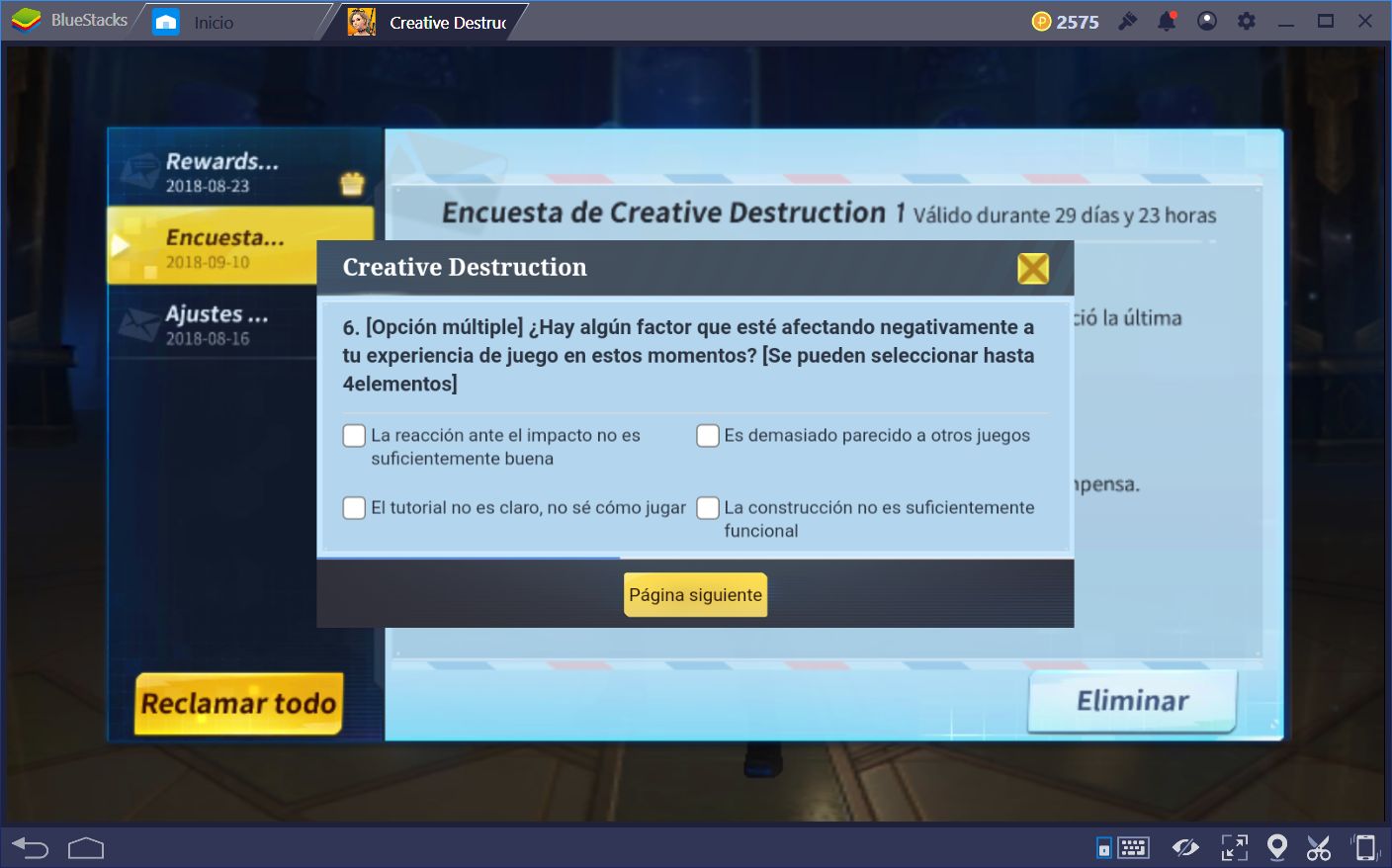Open the BlueStacks account profile icon
The height and width of the screenshot is (868, 1392).
(x=1206, y=21)
